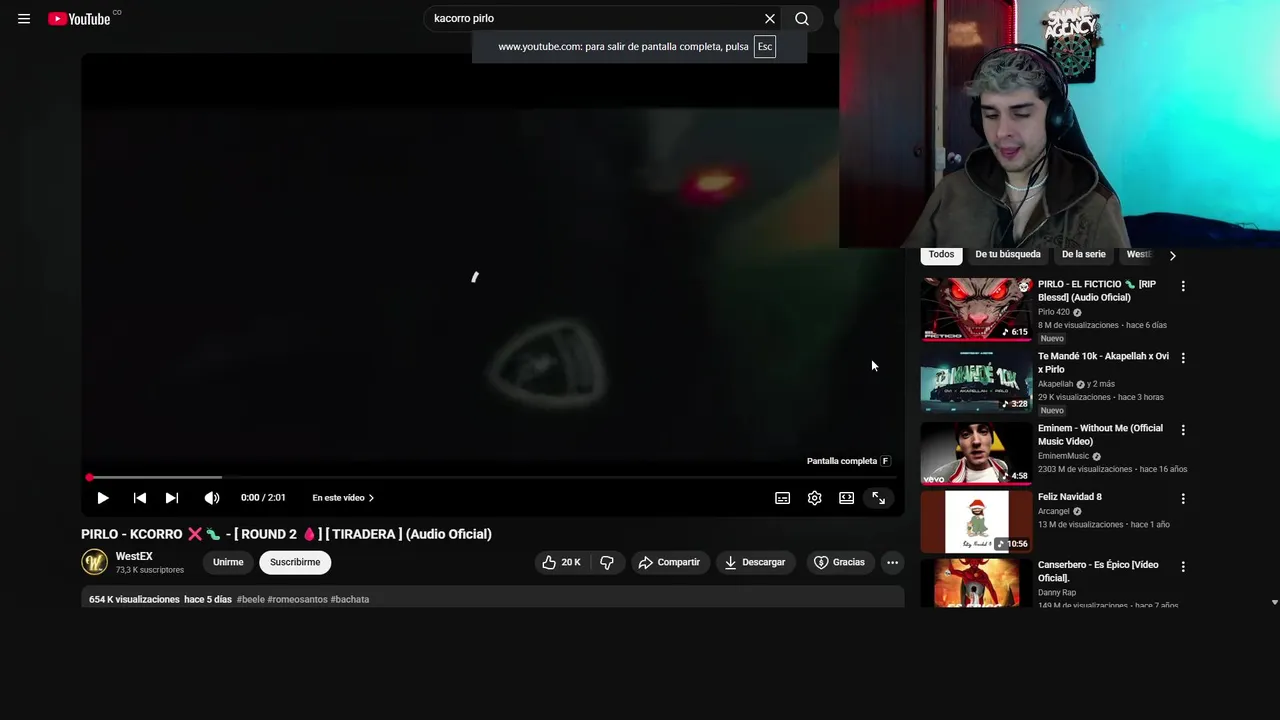Clear the search text with X
This screenshot has height=720, width=1280.
pos(770,19)
